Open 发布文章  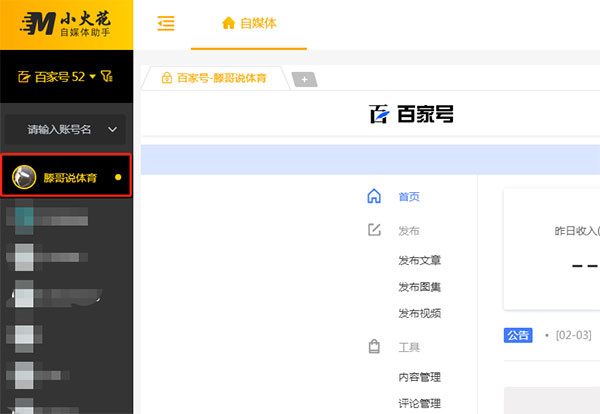(x=419, y=261)
